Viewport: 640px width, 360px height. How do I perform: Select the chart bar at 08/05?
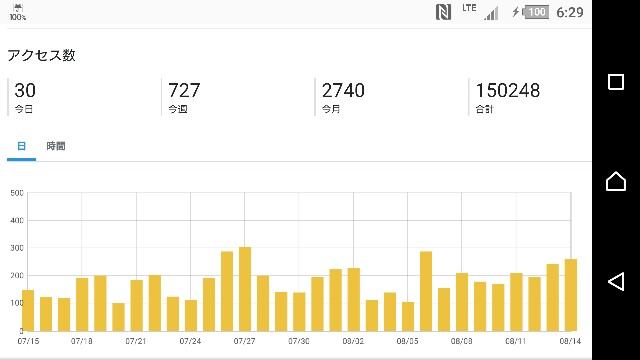[x=408, y=316]
